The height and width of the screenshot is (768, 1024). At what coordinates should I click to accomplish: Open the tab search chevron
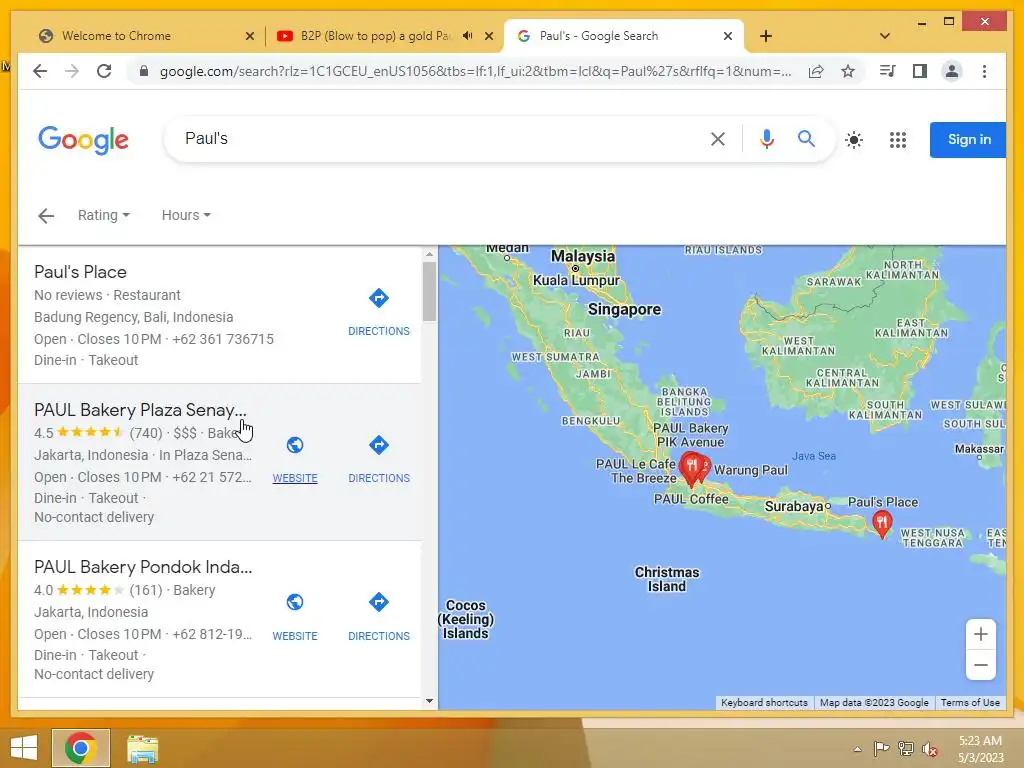pos(885,36)
